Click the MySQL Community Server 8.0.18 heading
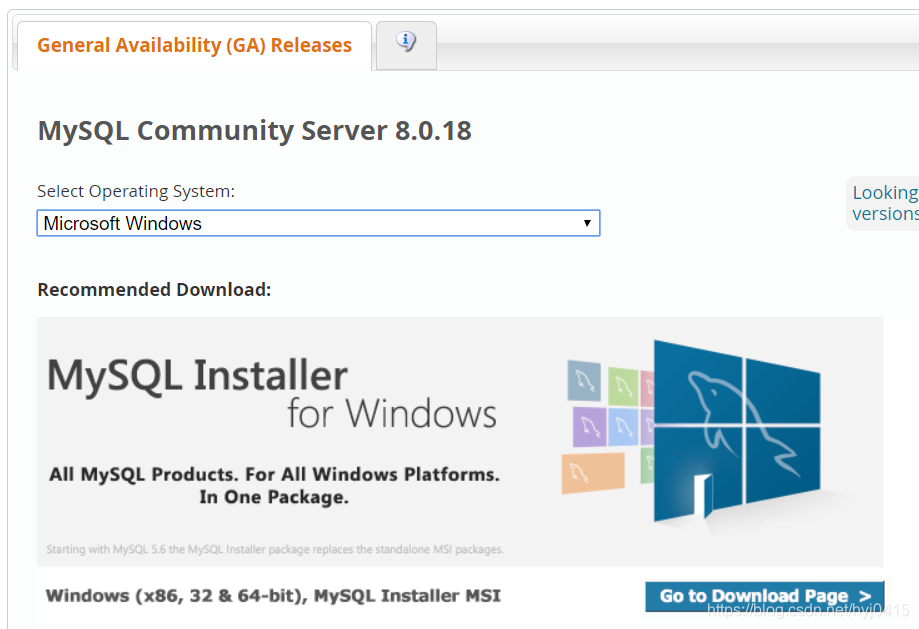Viewport: 919px width, 629px height. pos(254,130)
